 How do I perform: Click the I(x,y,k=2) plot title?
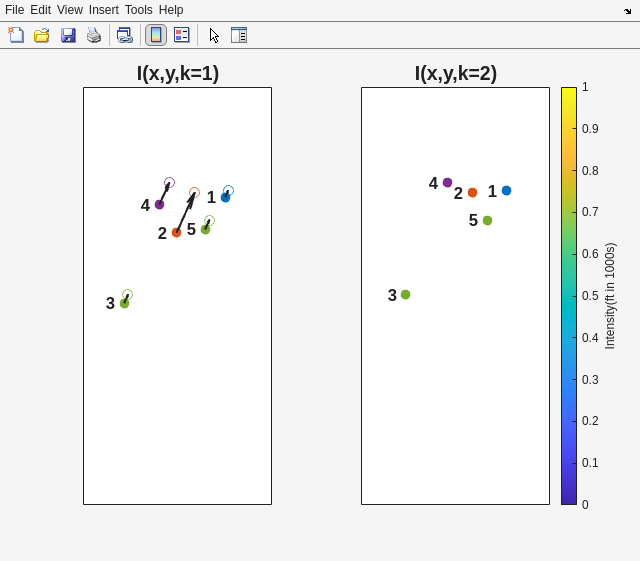tap(455, 73)
